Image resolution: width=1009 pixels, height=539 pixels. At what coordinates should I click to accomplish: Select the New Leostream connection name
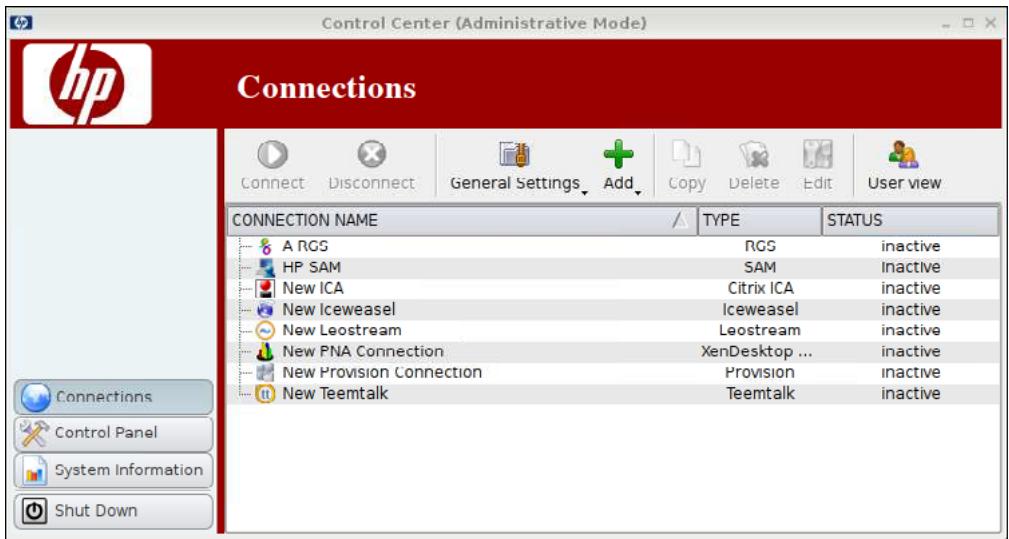click(342, 331)
